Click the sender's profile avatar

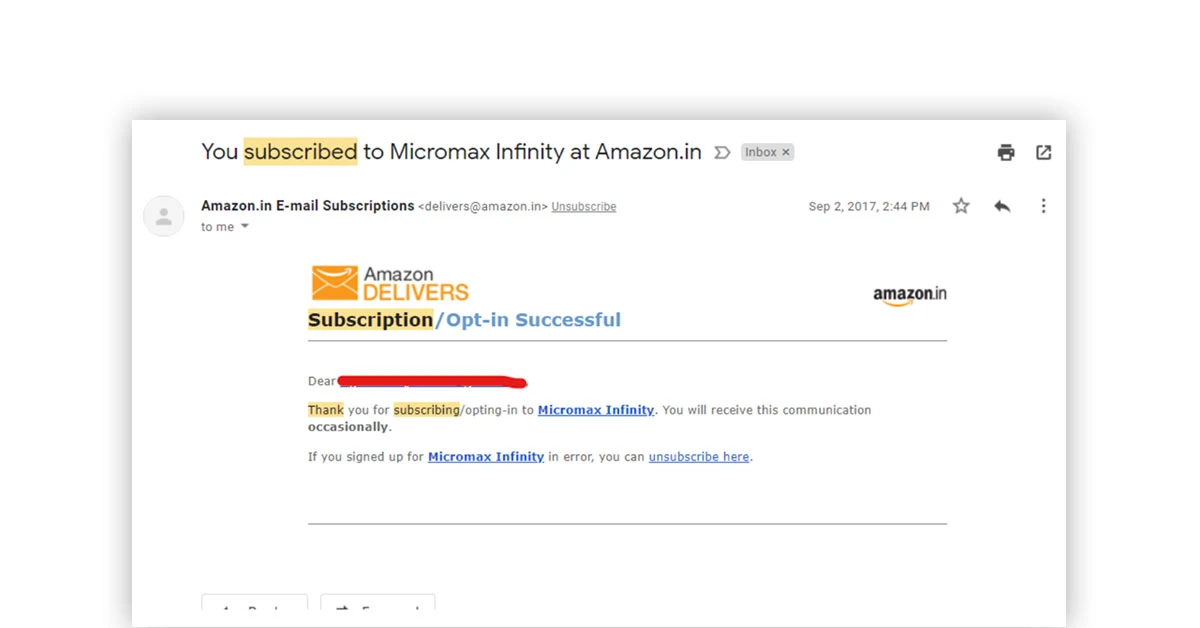[x=164, y=216]
